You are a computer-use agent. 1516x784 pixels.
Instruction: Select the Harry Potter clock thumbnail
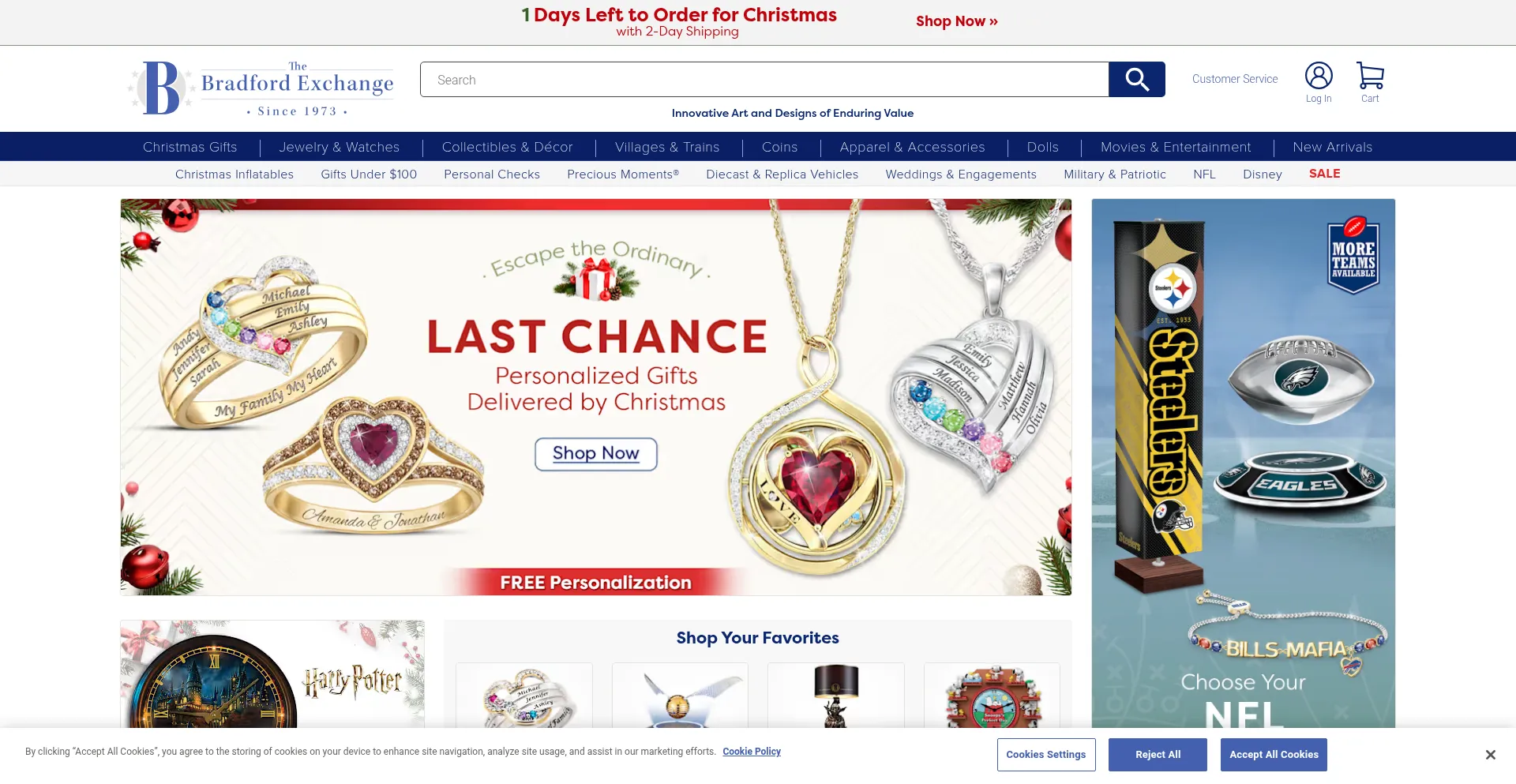point(272,673)
